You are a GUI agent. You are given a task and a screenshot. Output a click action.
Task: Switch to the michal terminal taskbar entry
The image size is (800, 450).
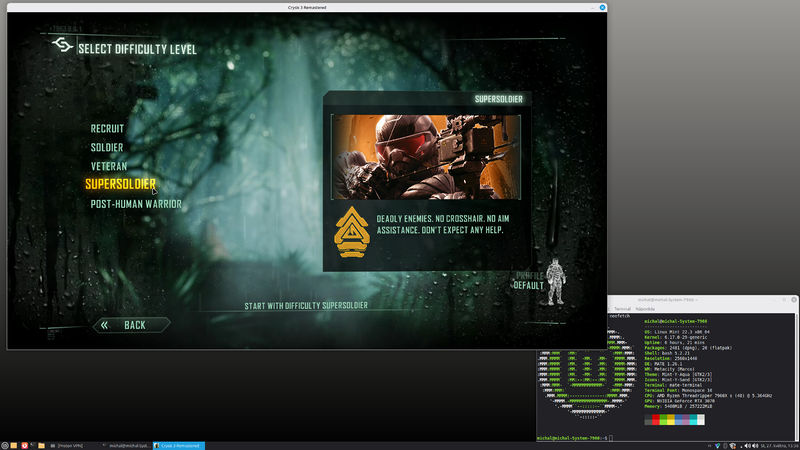coord(126,445)
